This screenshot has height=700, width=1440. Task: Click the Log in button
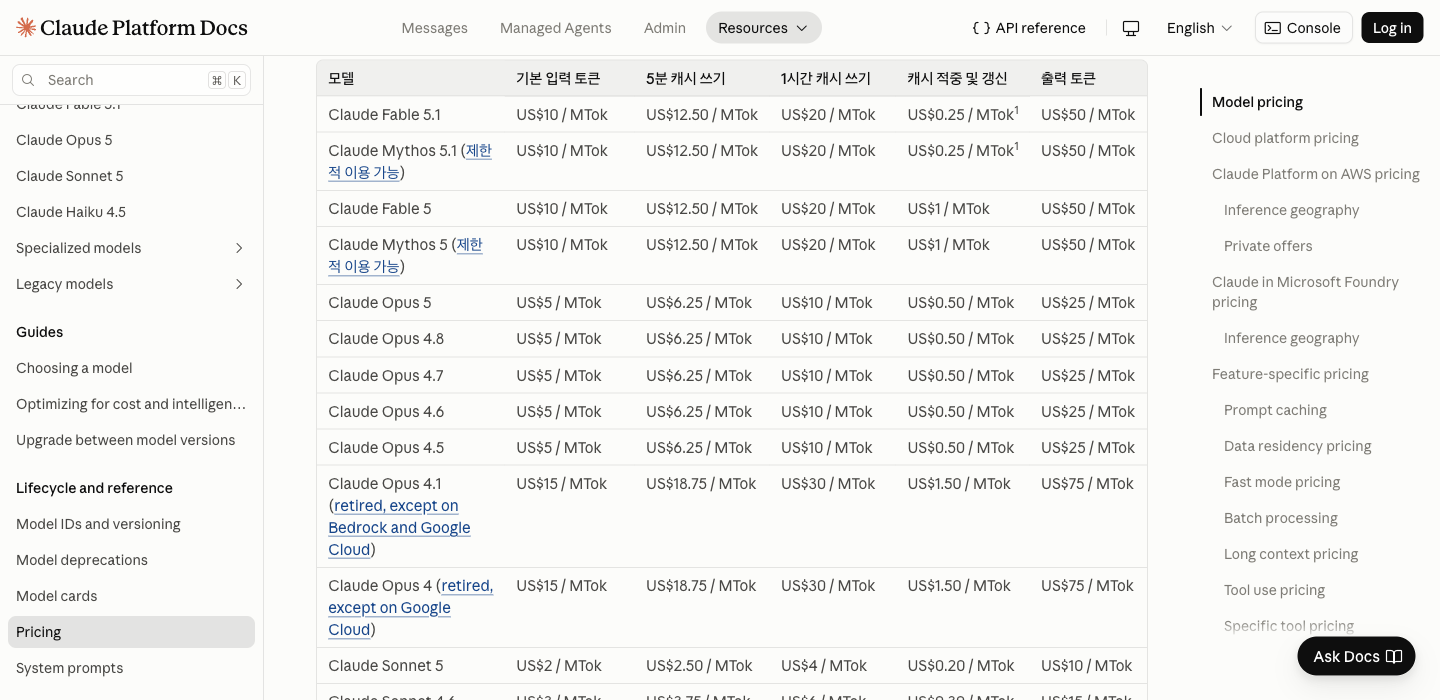click(1392, 28)
